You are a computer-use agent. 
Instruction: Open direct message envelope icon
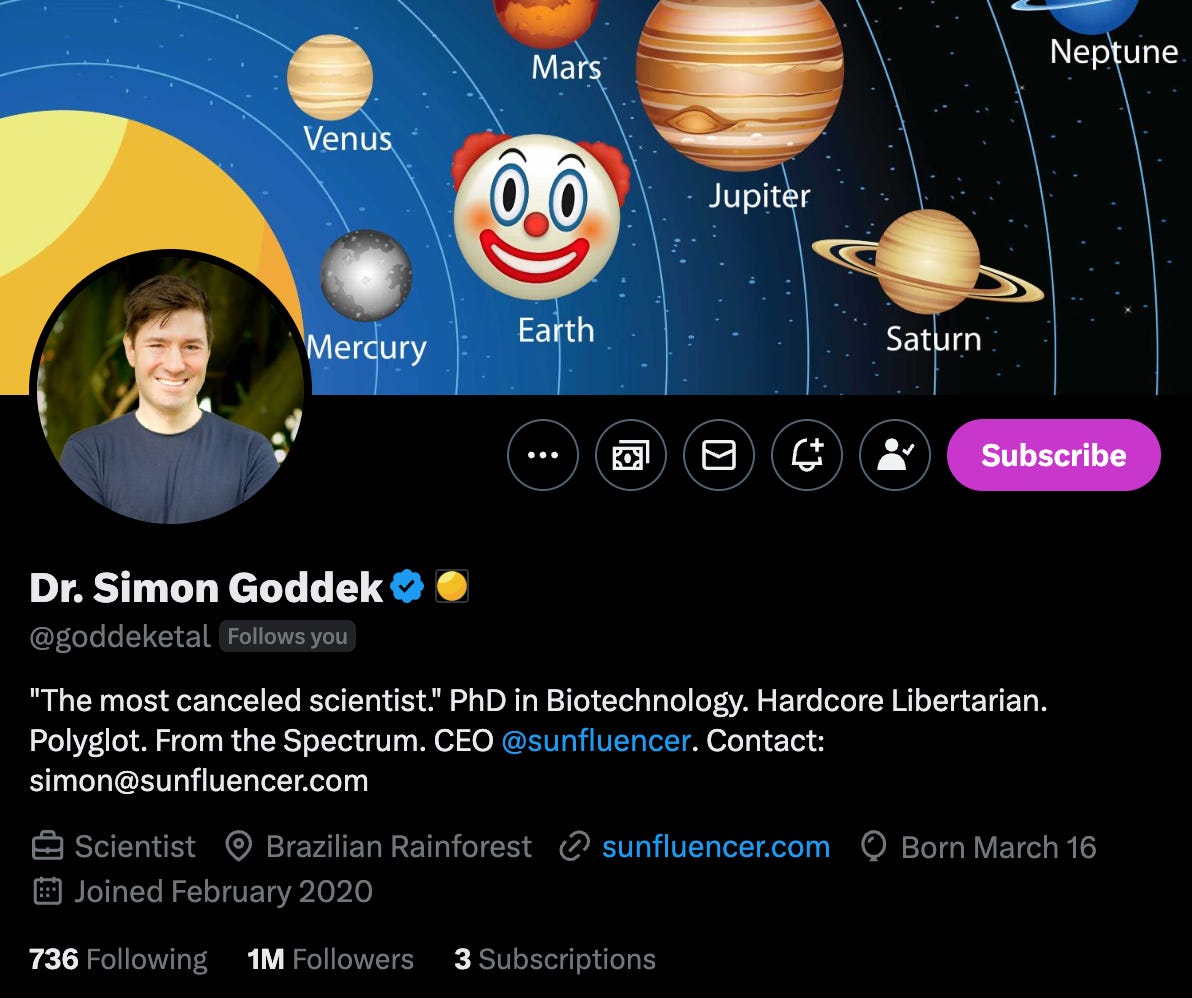point(719,455)
